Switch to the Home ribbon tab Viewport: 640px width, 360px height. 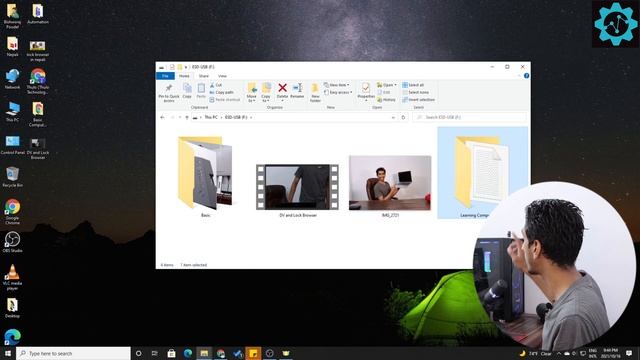point(184,76)
